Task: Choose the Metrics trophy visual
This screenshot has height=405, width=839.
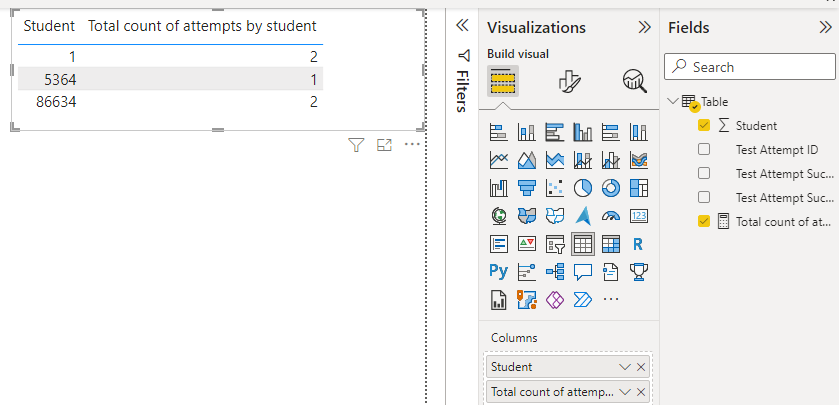Action: pyautogui.click(x=638, y=272)
